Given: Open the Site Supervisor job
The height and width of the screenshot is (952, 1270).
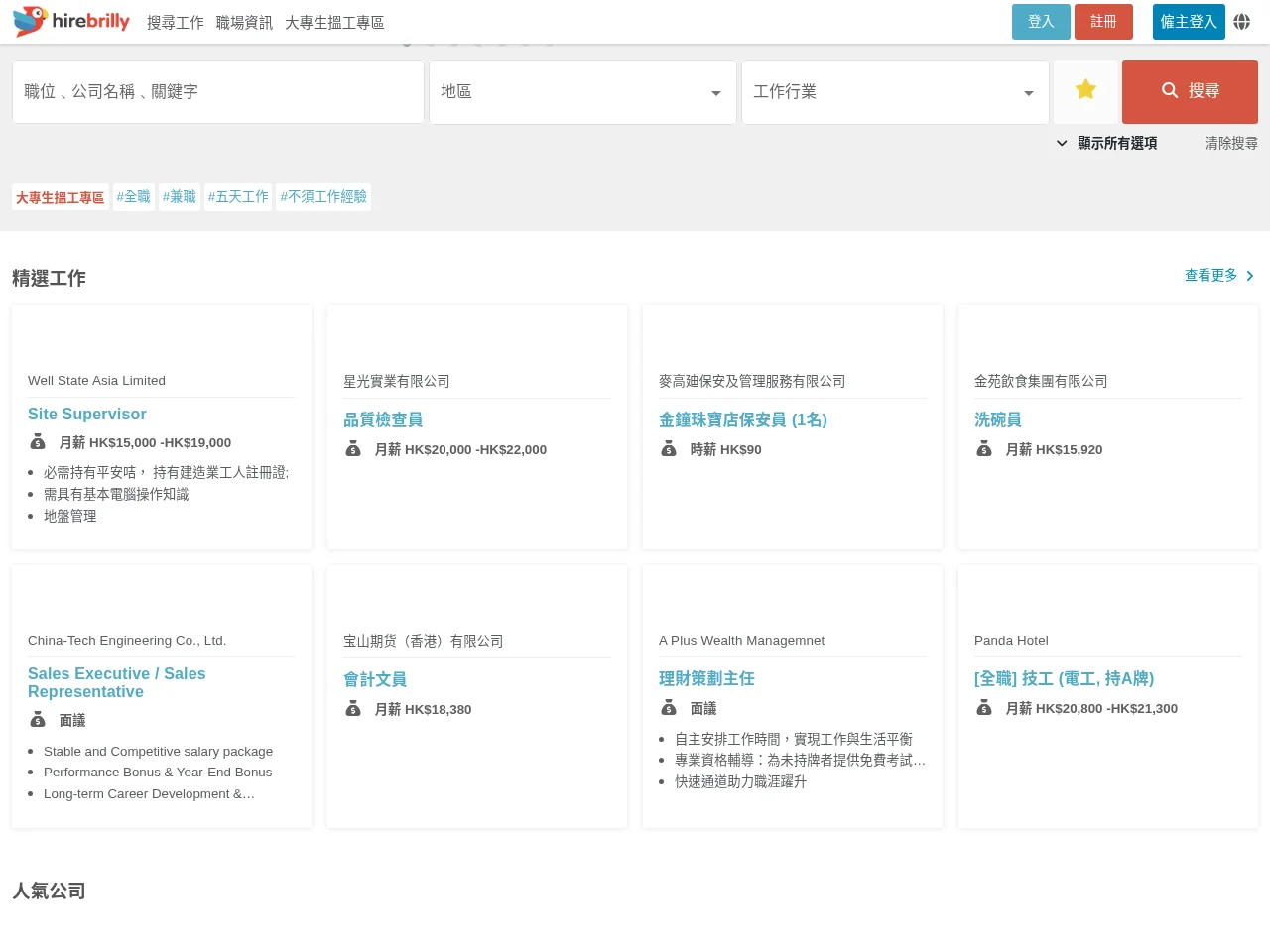Looking at the screenshot, I should pyautogui.click(x=87, y=414).
